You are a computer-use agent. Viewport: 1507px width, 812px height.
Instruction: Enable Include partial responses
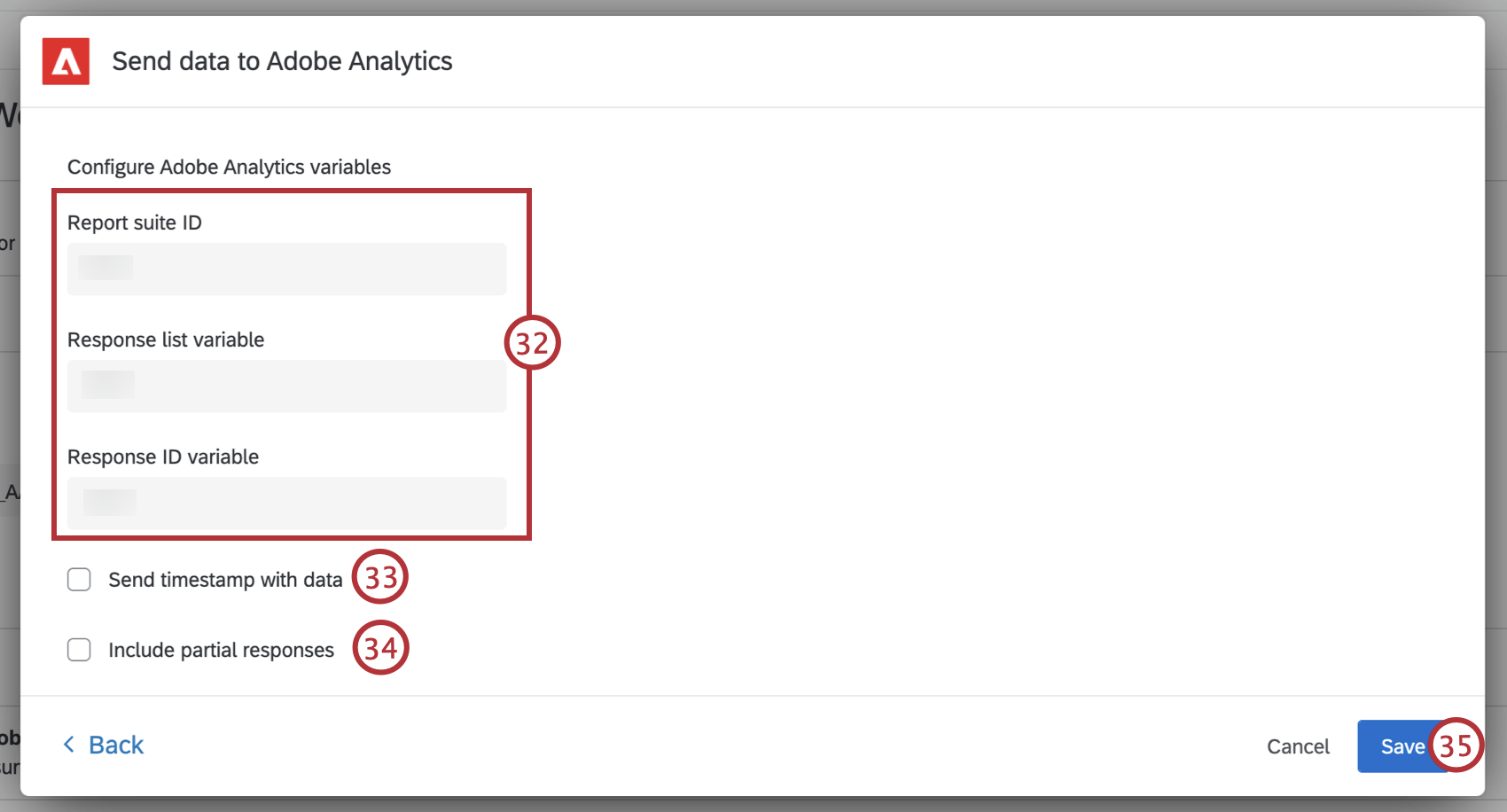point(79,649)
